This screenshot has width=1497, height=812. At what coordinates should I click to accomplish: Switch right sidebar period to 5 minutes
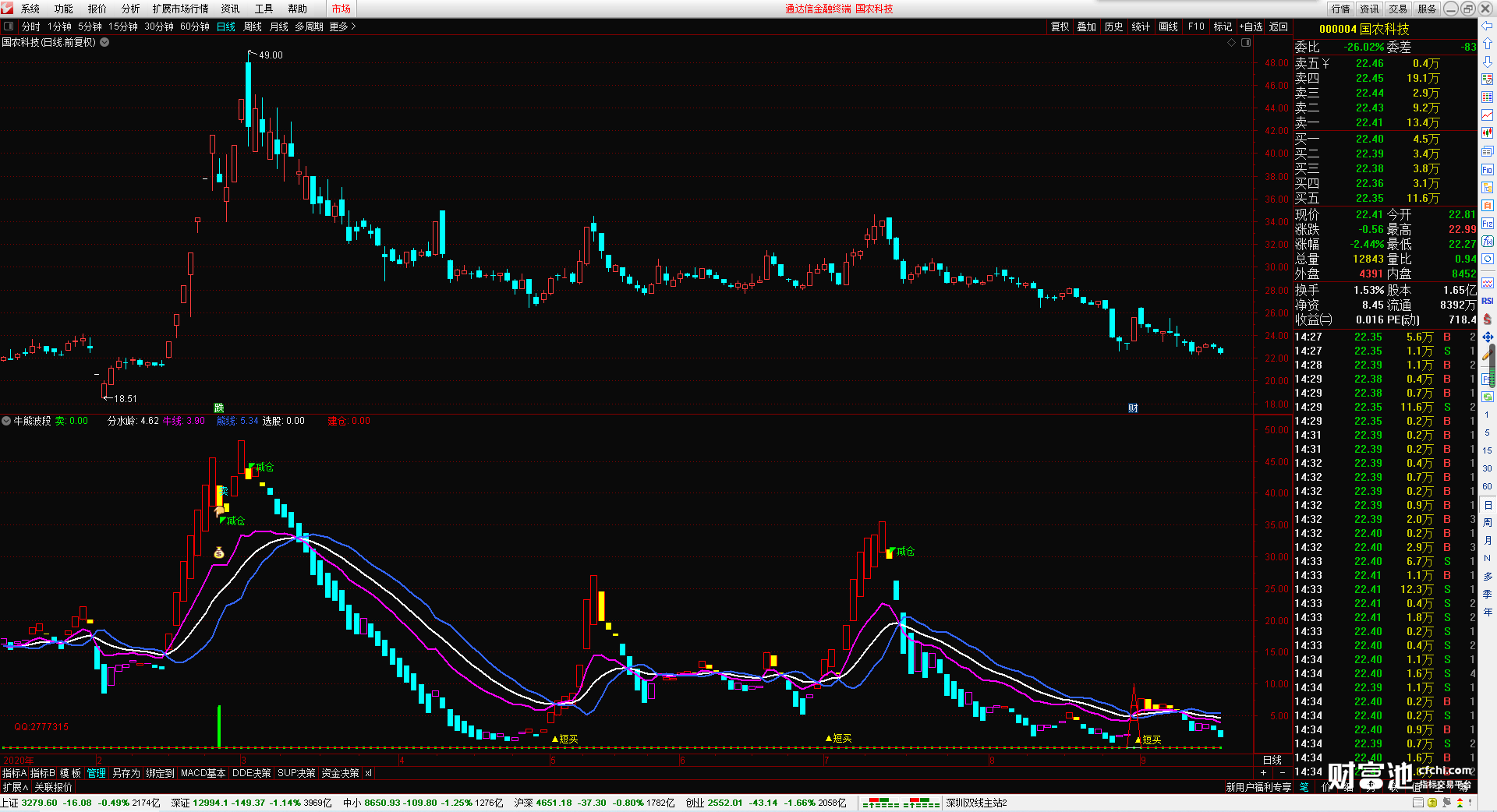1487,432
